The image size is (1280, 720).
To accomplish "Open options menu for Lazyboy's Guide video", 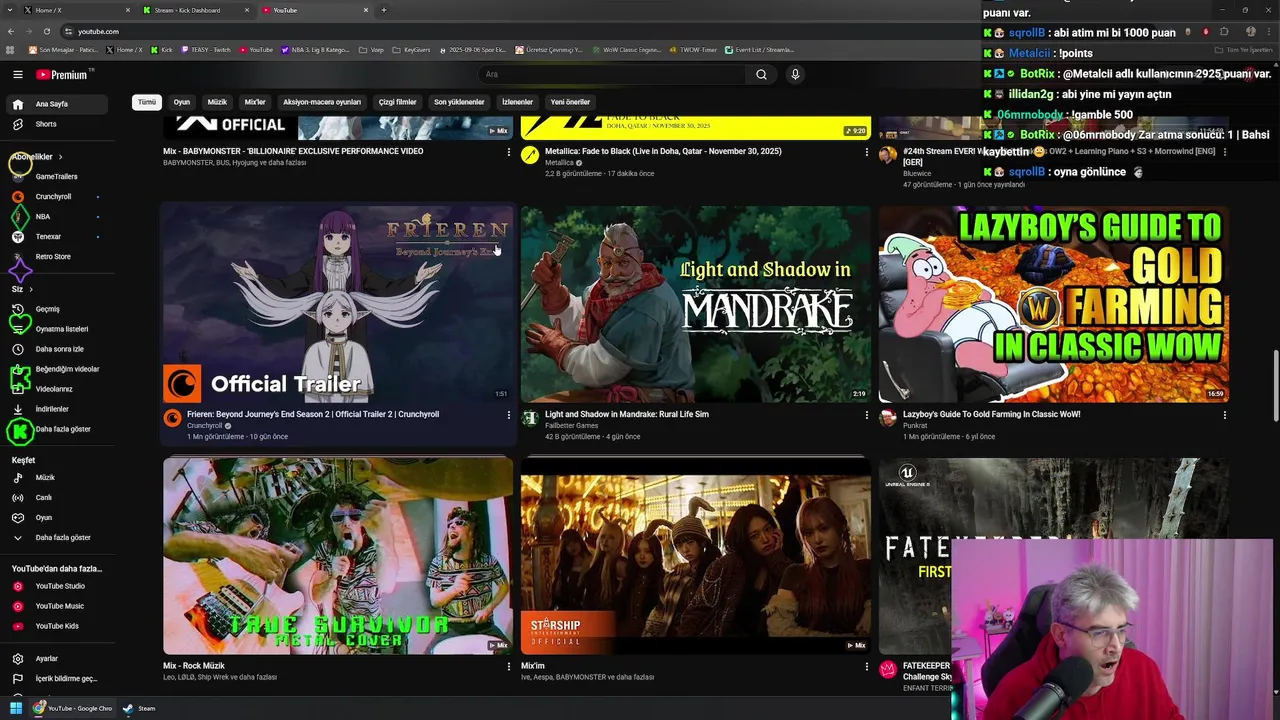I will pyautogui.click(x=1224, y=415).
